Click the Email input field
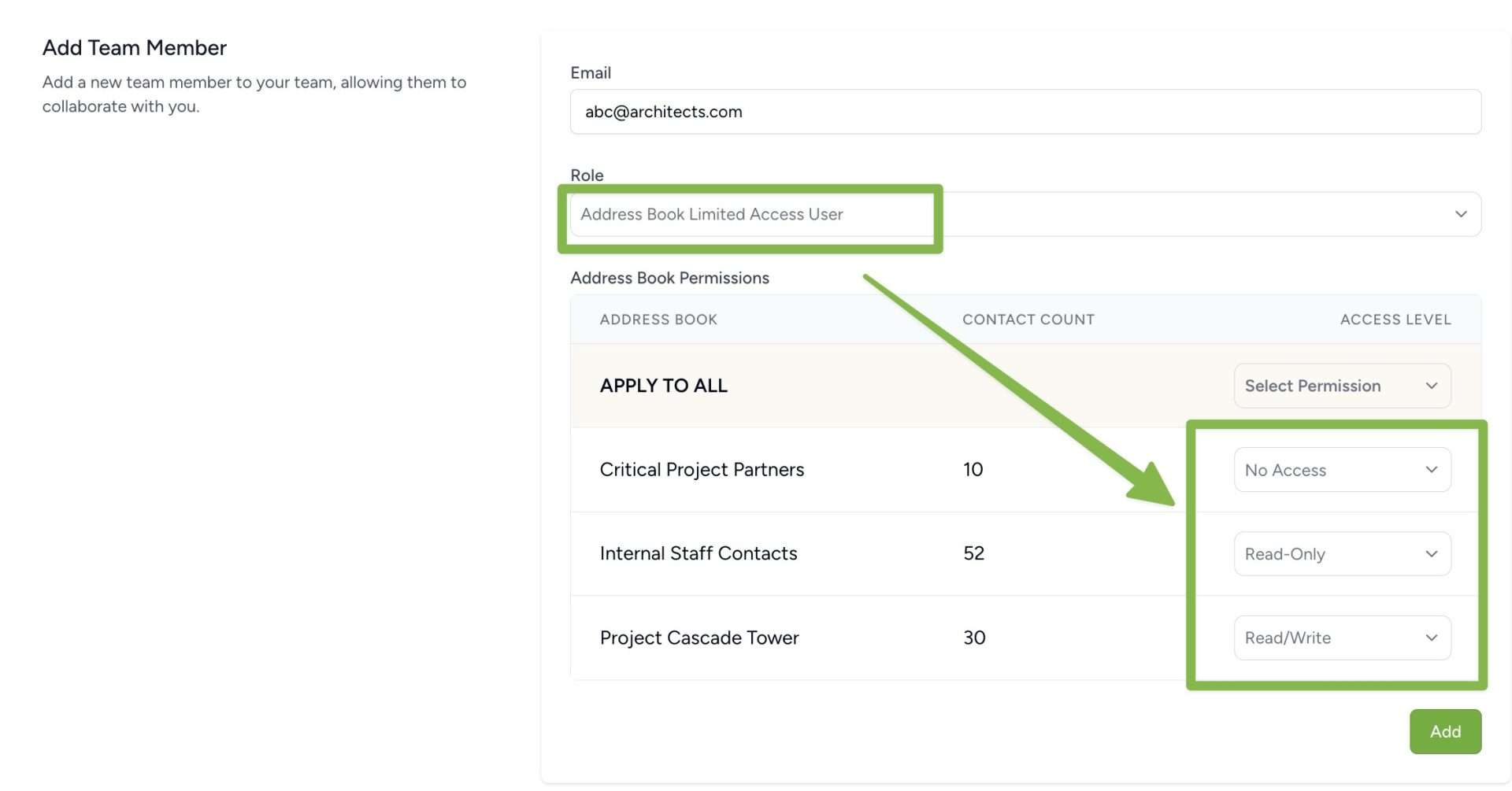 [x=1025, y=112]
